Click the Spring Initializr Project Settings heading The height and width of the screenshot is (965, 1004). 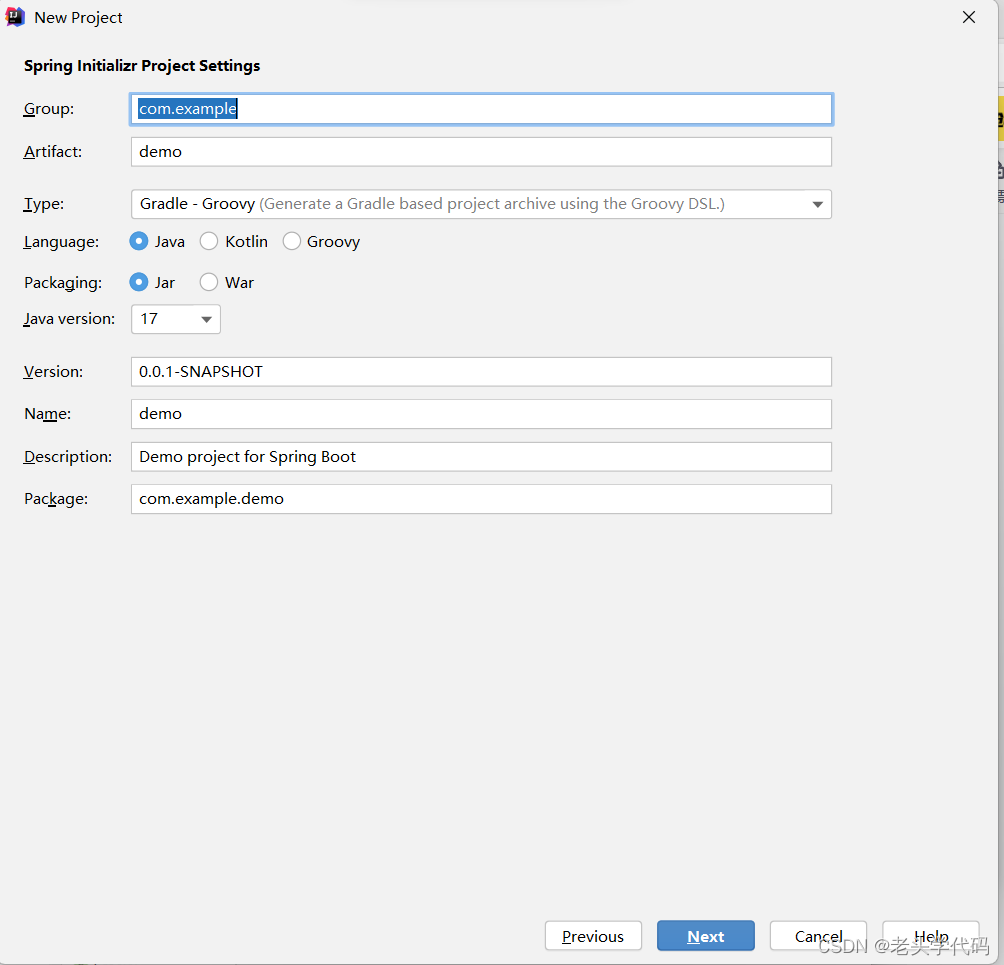(x=142, y=66)
